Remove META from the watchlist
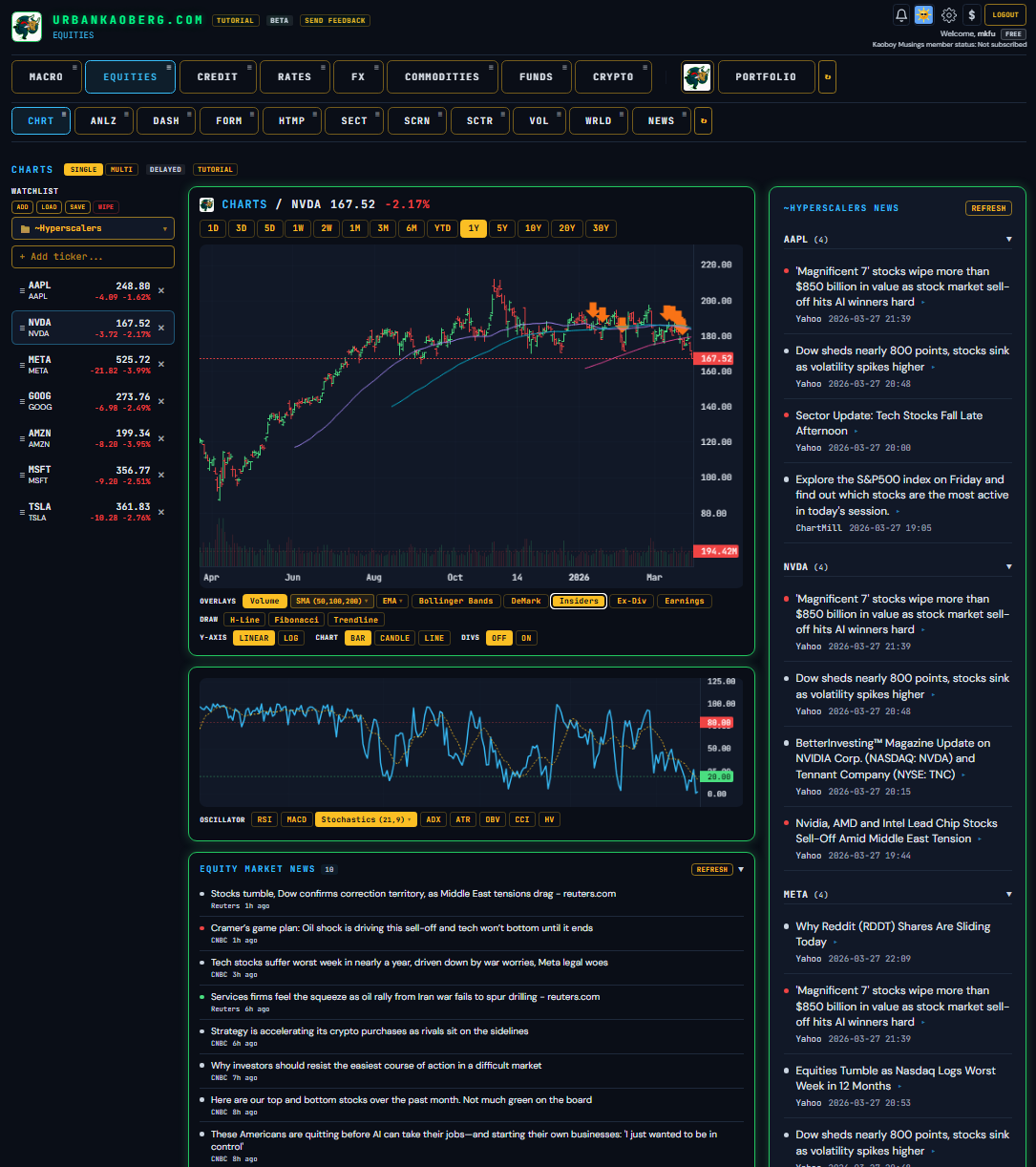 161,364
